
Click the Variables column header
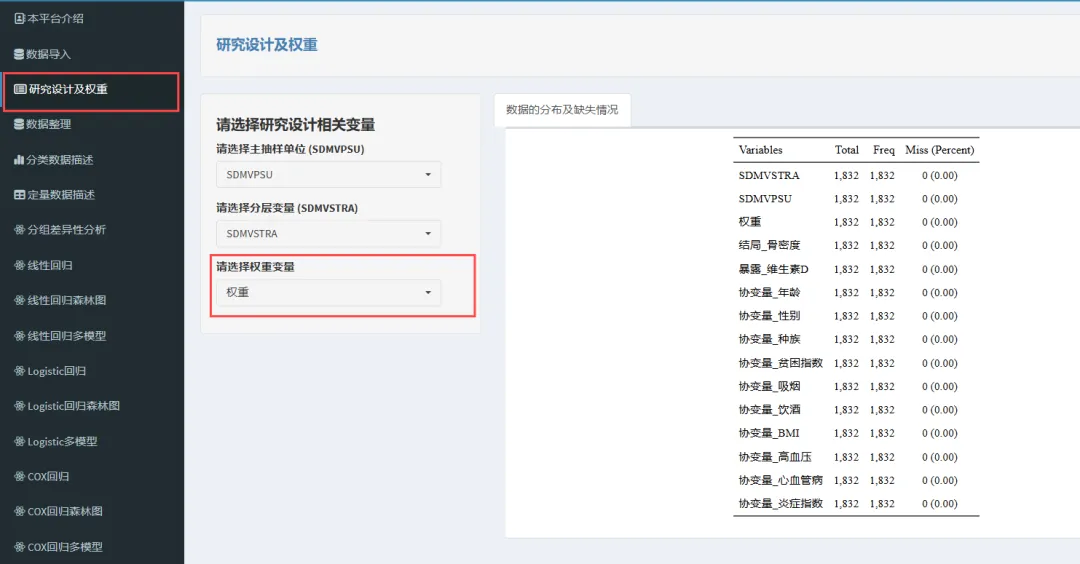pos(760,150)
